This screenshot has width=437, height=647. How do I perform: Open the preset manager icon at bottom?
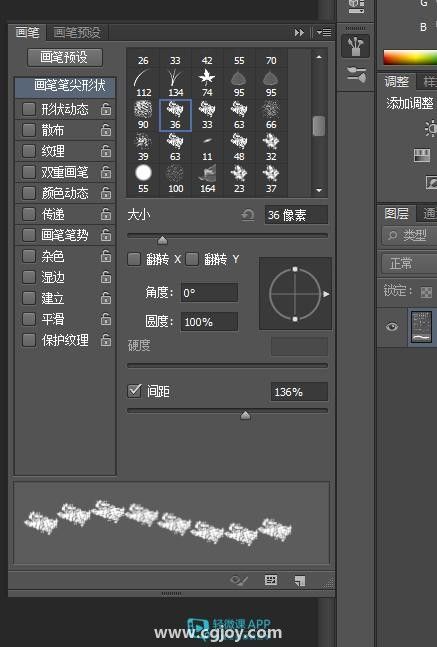coord(271,580)
